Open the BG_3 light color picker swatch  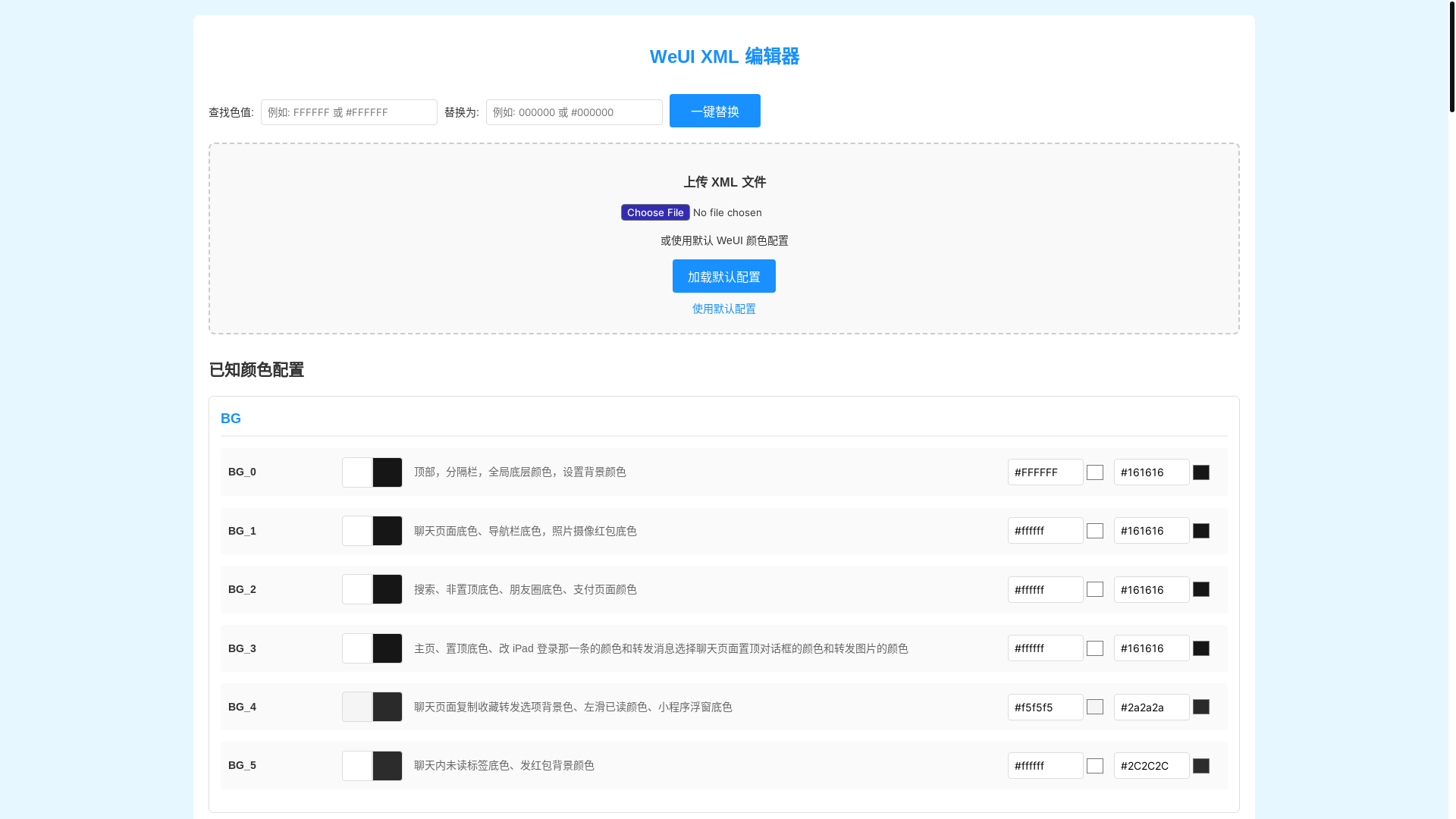coord(1095,648)
